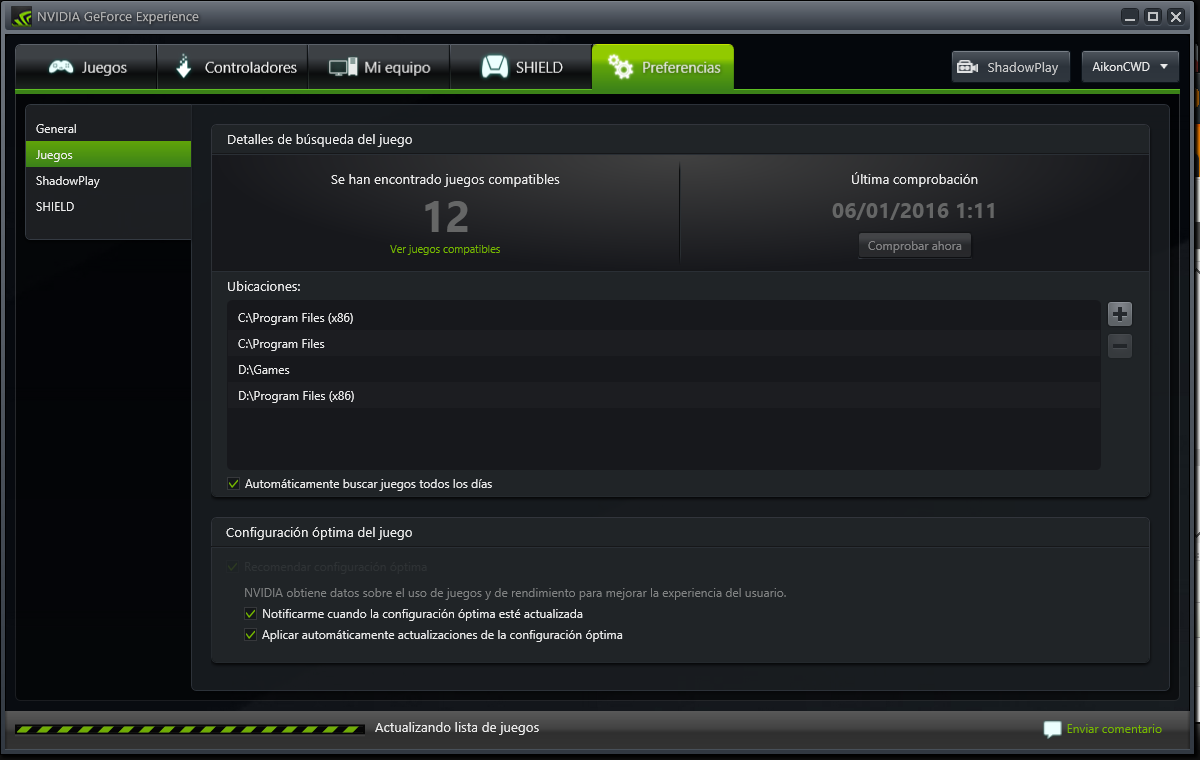
Task: Add a new game location with plus icon
Action: [x=1120, y=314]
